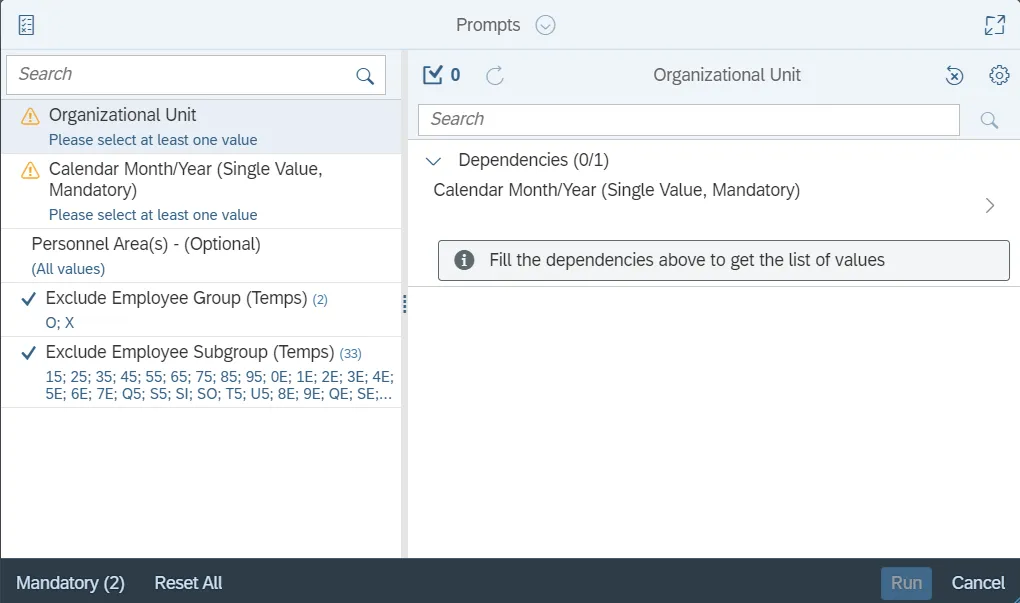Screen dimensions: 1020x603
Task: Click Reset All in the footer
Action: point(188,583)
